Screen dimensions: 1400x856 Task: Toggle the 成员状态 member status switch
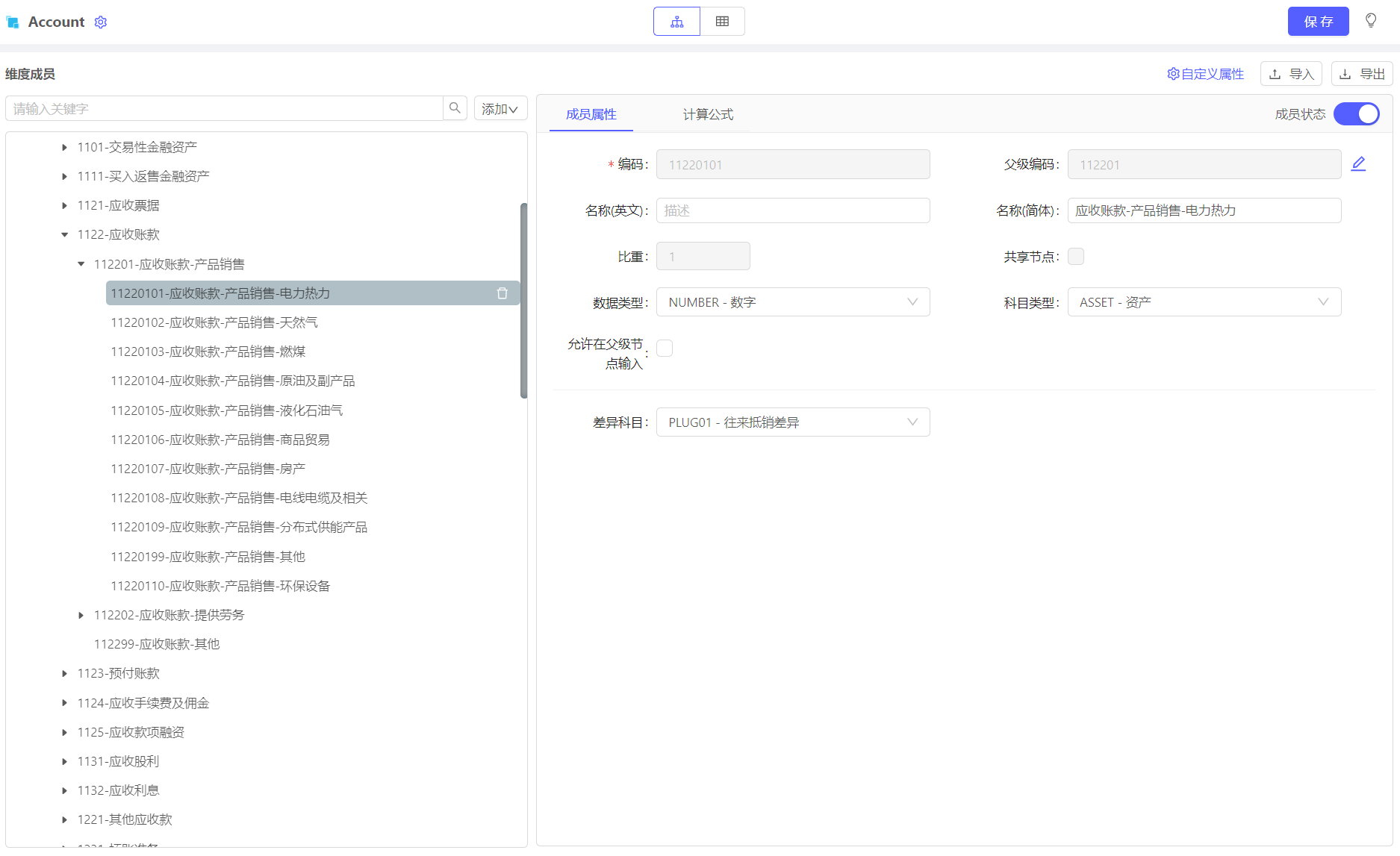click(1356, 114)
